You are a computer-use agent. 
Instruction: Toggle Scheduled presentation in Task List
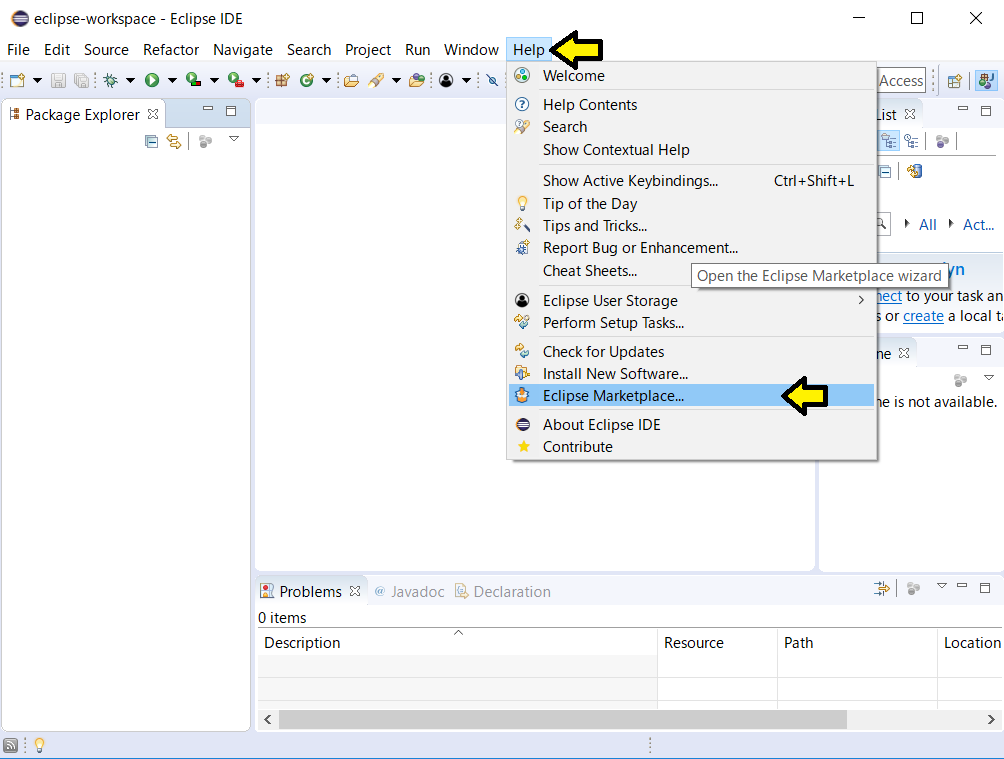tap(911, 141)
